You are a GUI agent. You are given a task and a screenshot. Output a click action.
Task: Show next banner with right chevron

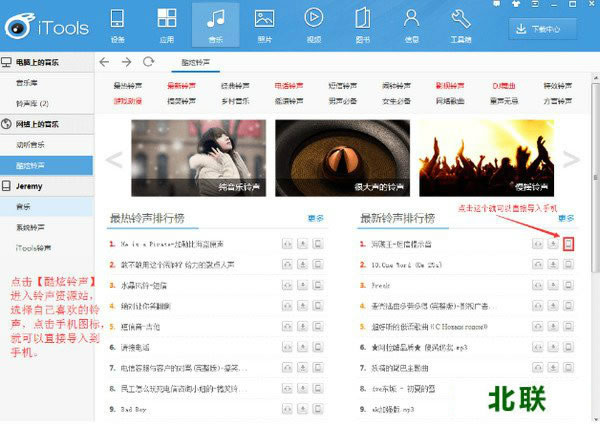point(572,159)
